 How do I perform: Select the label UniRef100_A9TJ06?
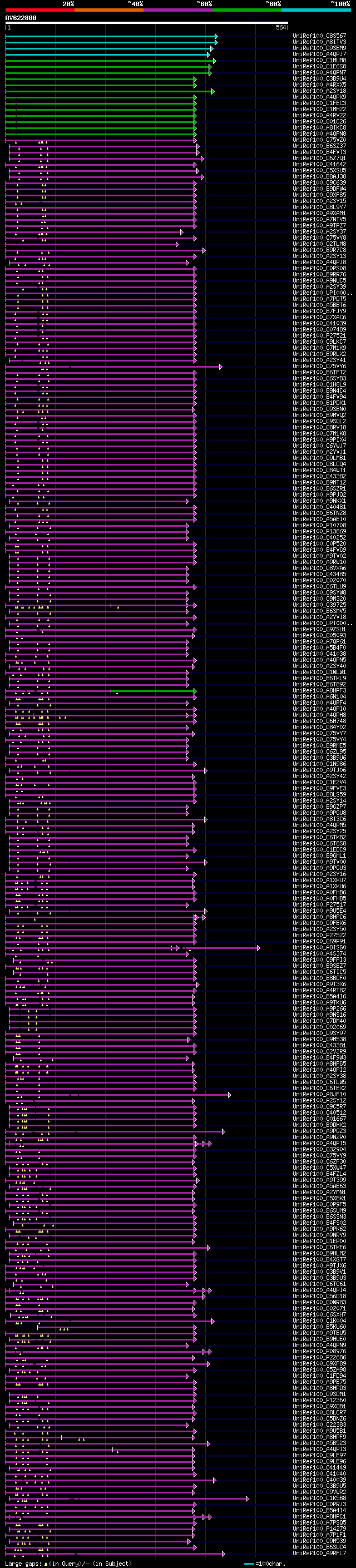319,770
